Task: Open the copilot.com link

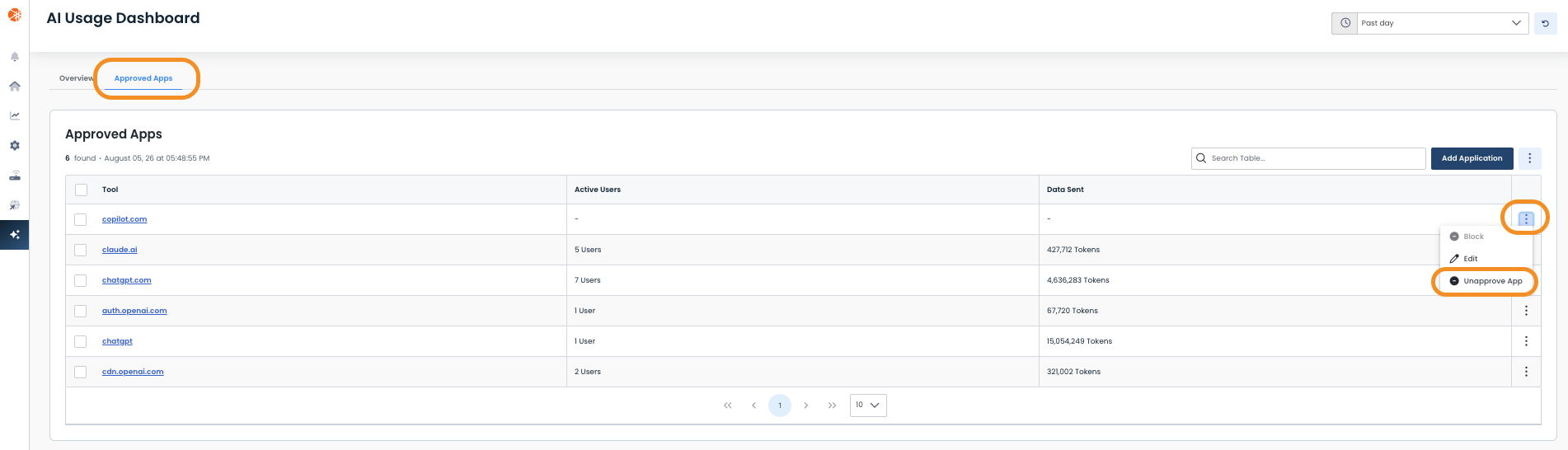Action: (124, 219)
